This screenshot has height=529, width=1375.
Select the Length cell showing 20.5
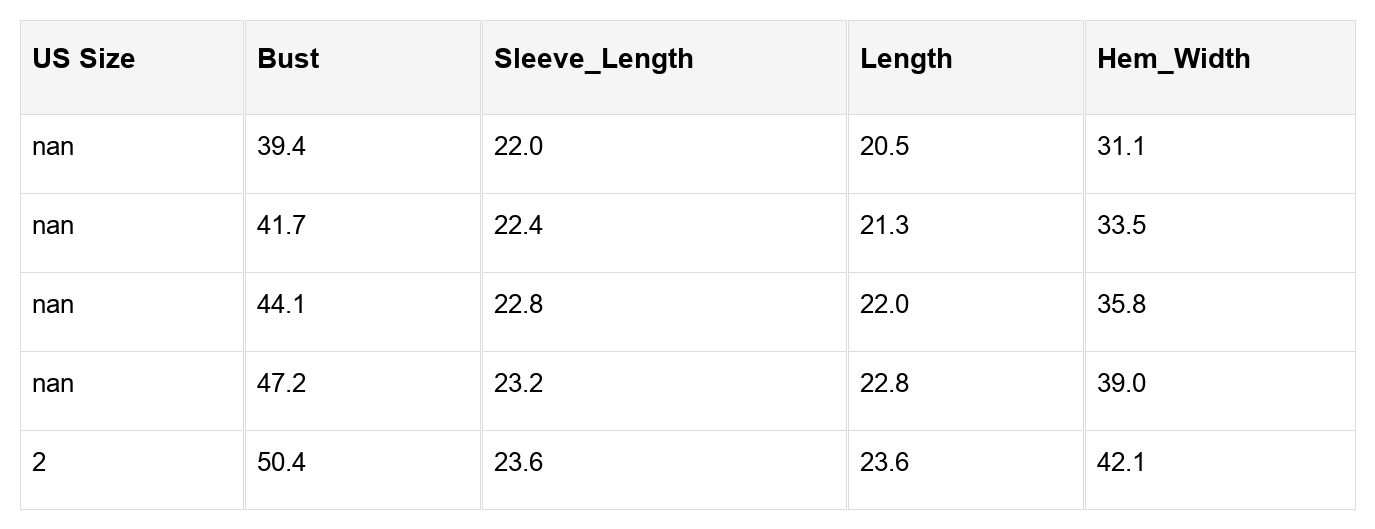click(884, 147)
